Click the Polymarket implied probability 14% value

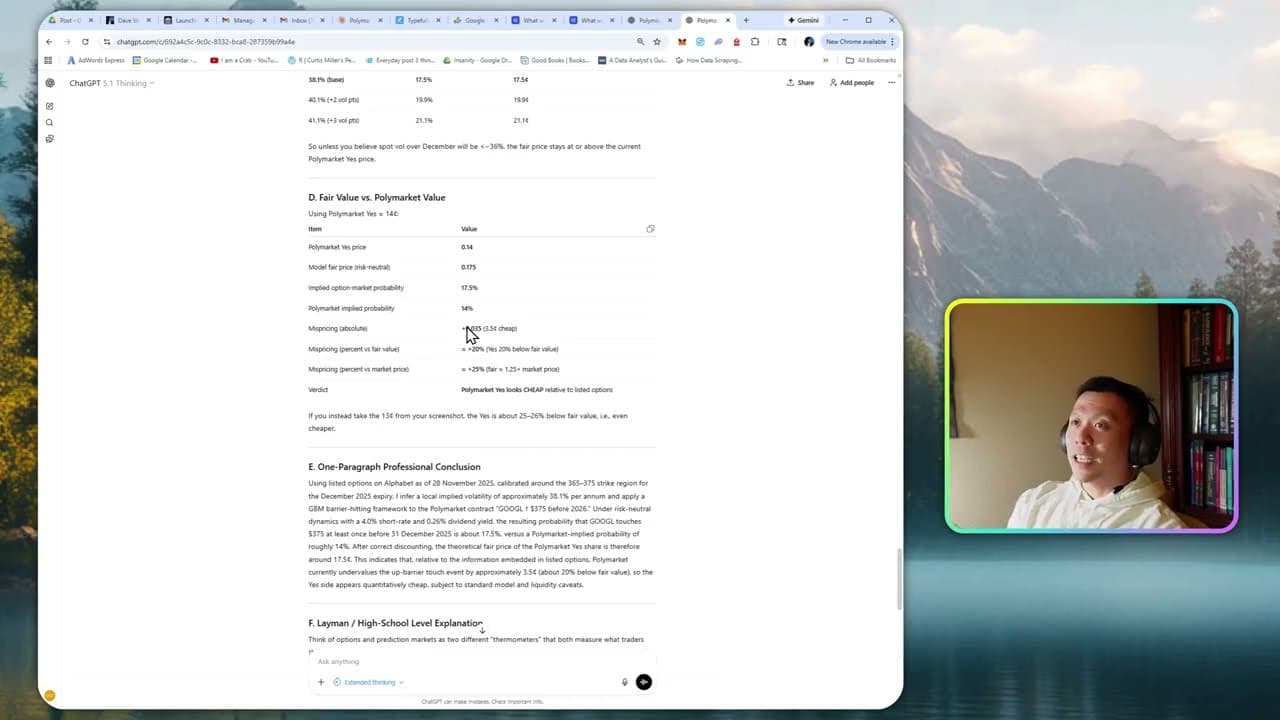point(467,308)
